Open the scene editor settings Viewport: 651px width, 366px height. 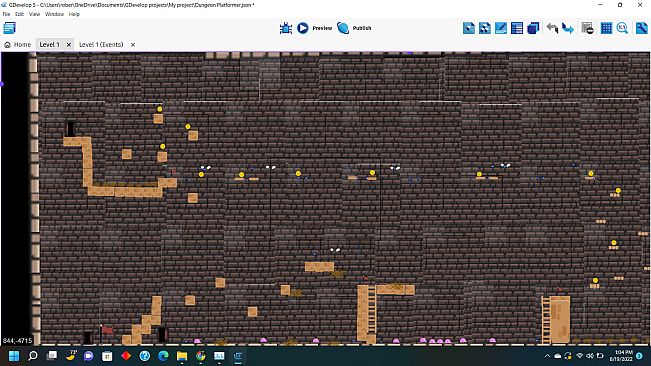(x=641, y=28)
